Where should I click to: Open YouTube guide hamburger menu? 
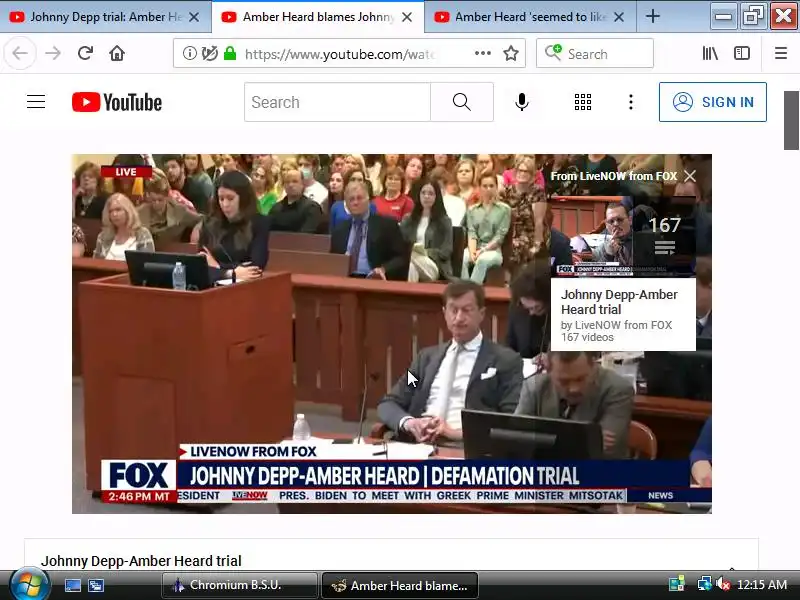click(x=36, y=102)
